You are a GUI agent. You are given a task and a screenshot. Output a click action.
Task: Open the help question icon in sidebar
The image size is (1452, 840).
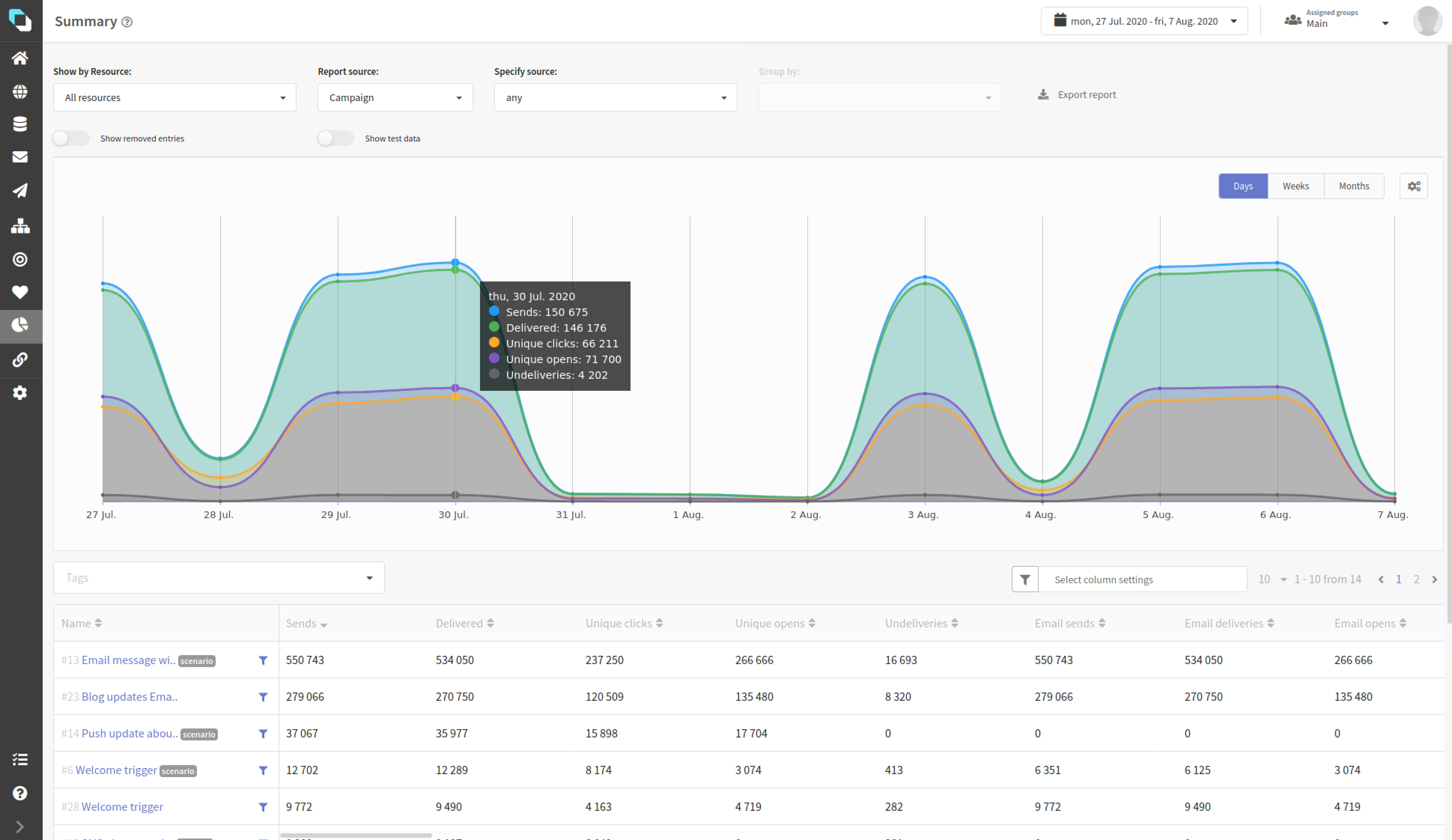20,793
